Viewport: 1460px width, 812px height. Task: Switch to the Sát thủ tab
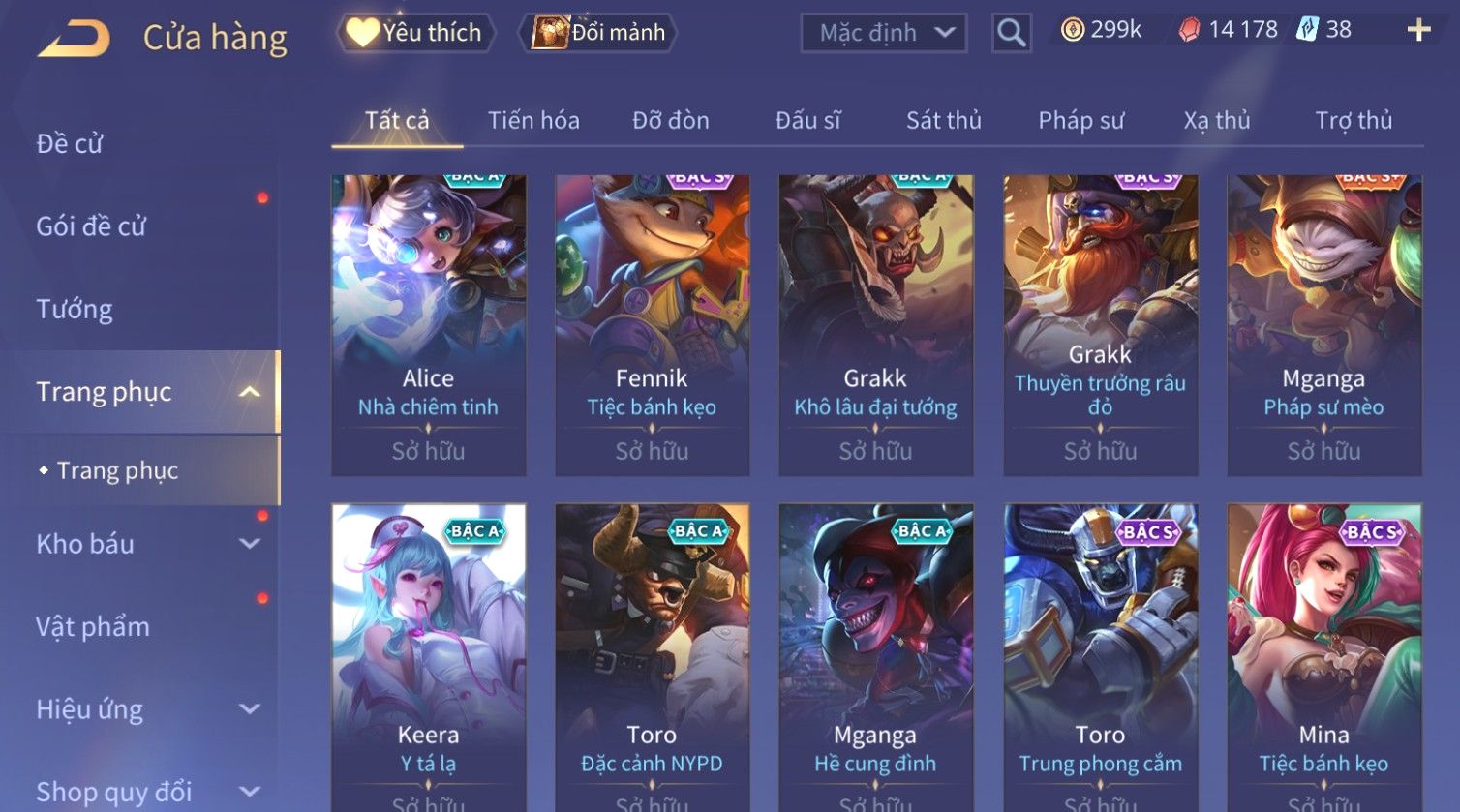pos(943,120)
